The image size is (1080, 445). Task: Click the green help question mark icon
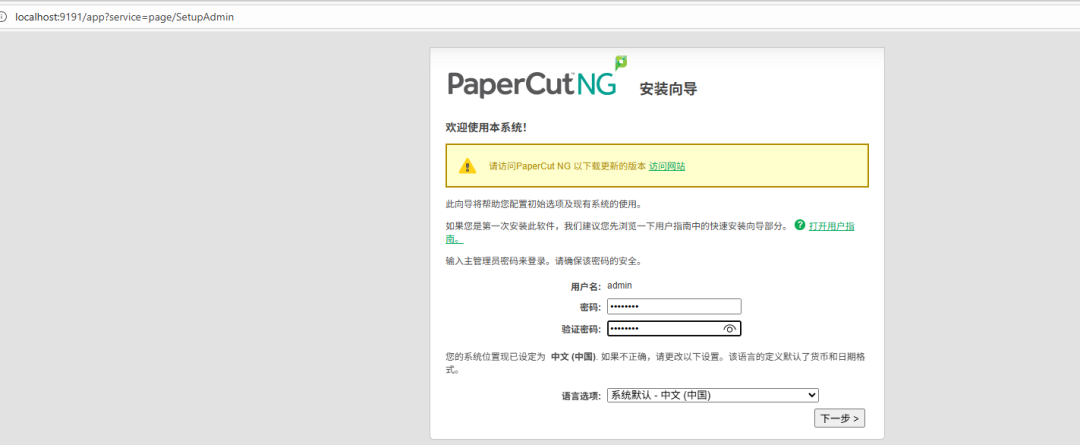click(800, 225)
